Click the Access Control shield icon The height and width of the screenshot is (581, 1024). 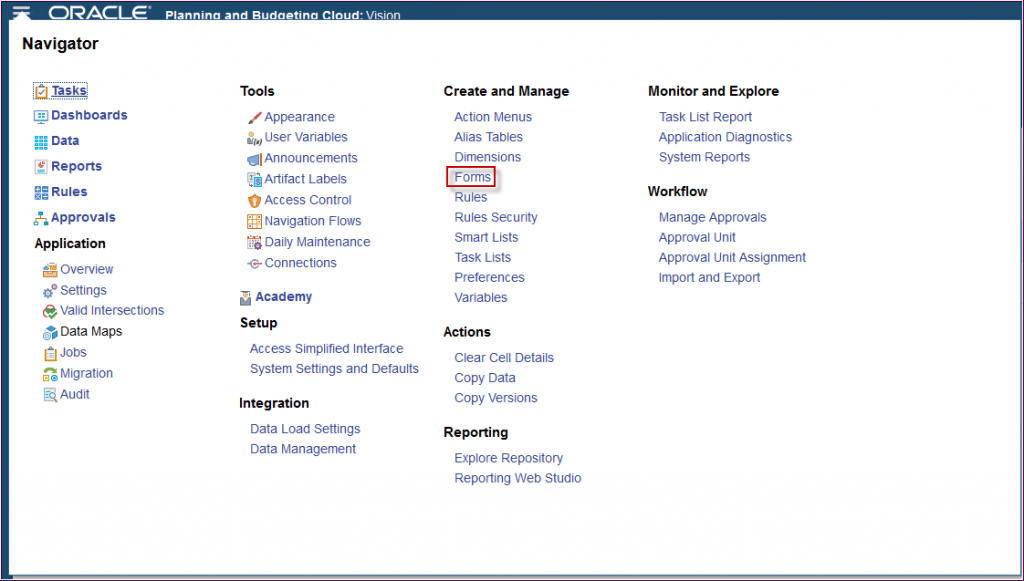coord(254,200)
